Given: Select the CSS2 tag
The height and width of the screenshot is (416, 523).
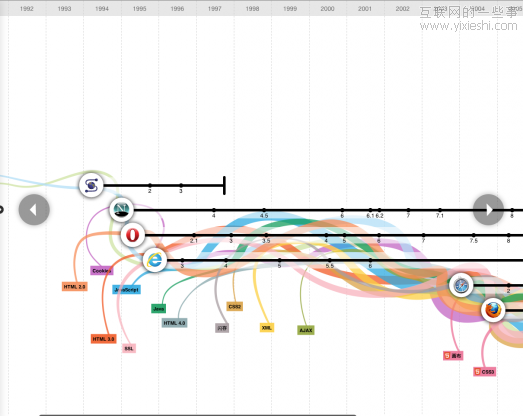Looking at the screenshot, I should (234, 307).
